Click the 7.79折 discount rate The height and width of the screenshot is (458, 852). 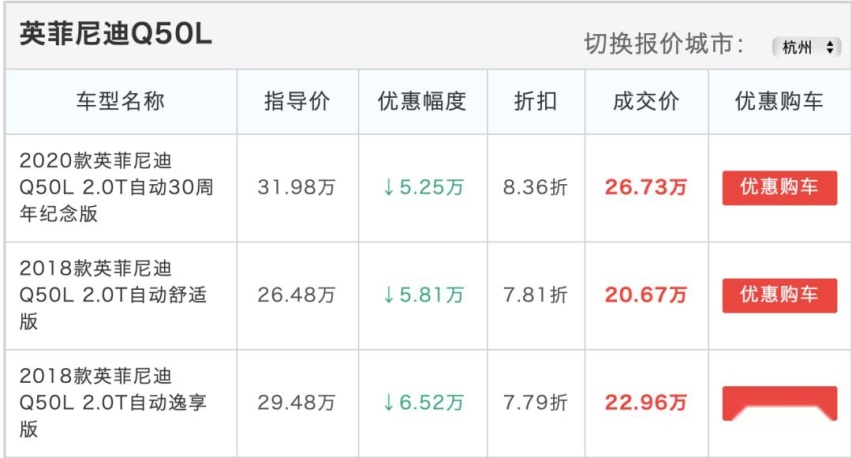(x=535, y=403)
